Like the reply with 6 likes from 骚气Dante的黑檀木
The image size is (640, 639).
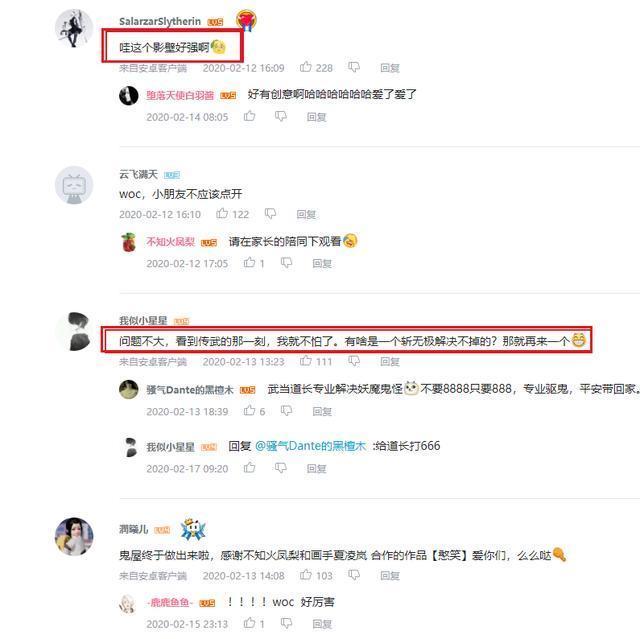coord(249,410)
